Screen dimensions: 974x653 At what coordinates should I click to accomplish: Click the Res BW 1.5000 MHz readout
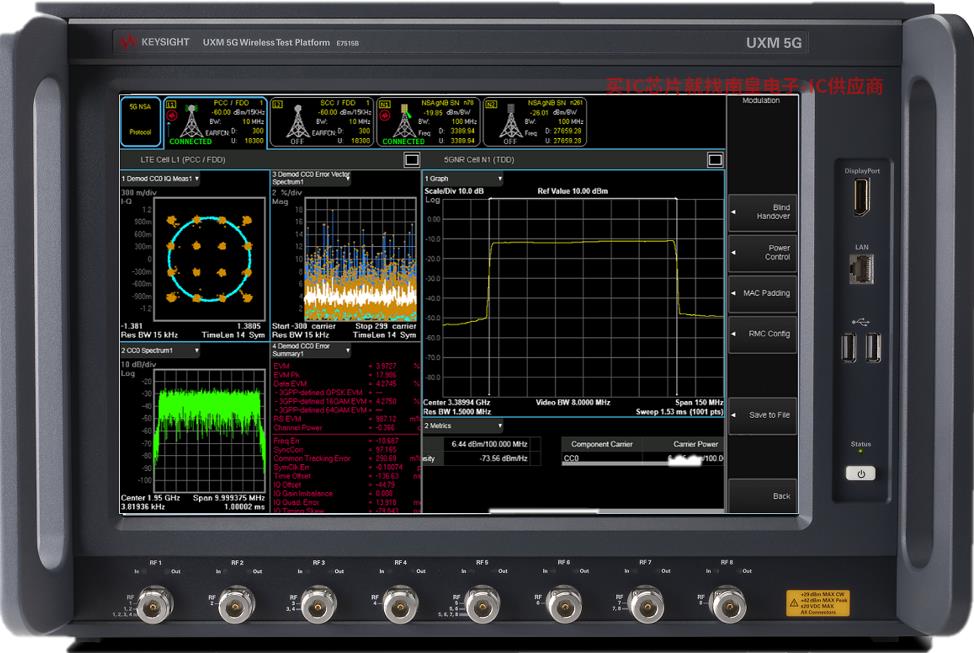pyautogui.click(x=457, y=412)
